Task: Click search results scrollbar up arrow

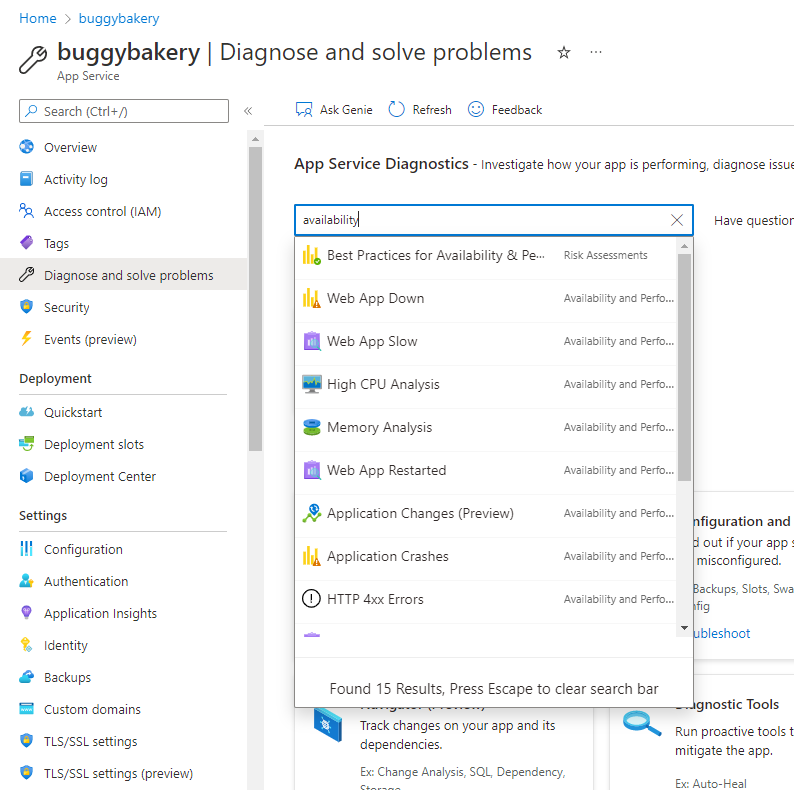Action: pos(684,246)
